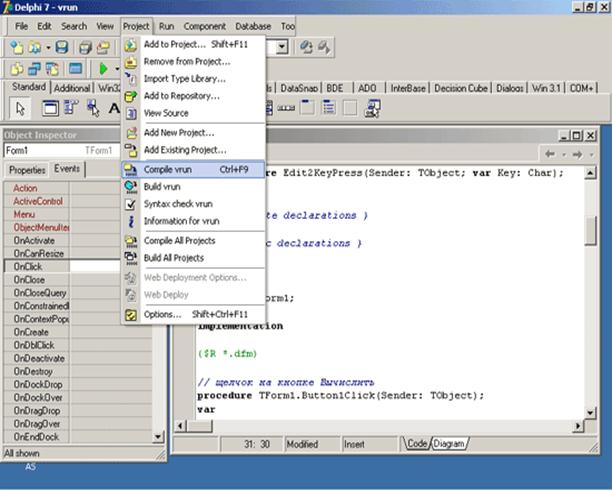Open the forward-history dropdown arrow in editor
The height and width of the screenshot is (491, 612).
coord(591,155)
